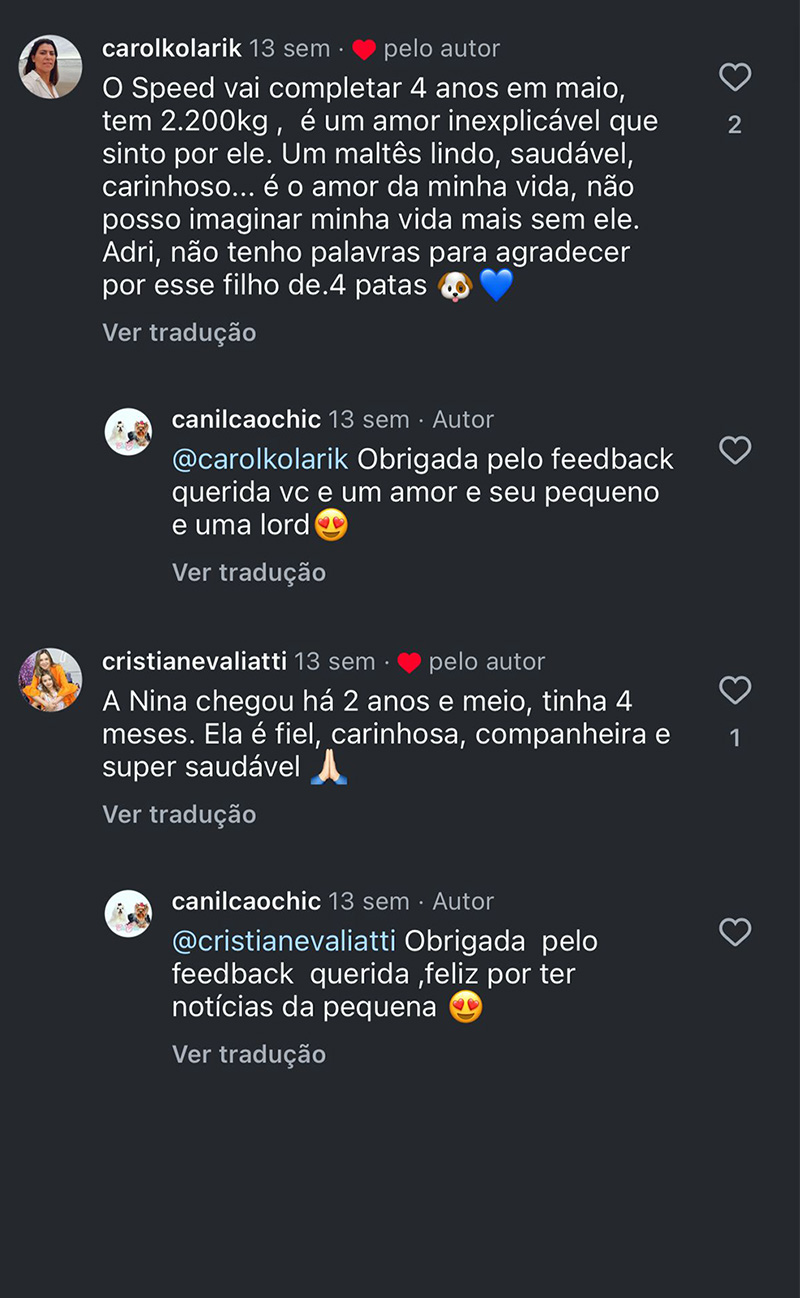800x1298 pixels.
Task: Like cristianevaliatti's comment about Nina
Action: [x=735, y=691]
